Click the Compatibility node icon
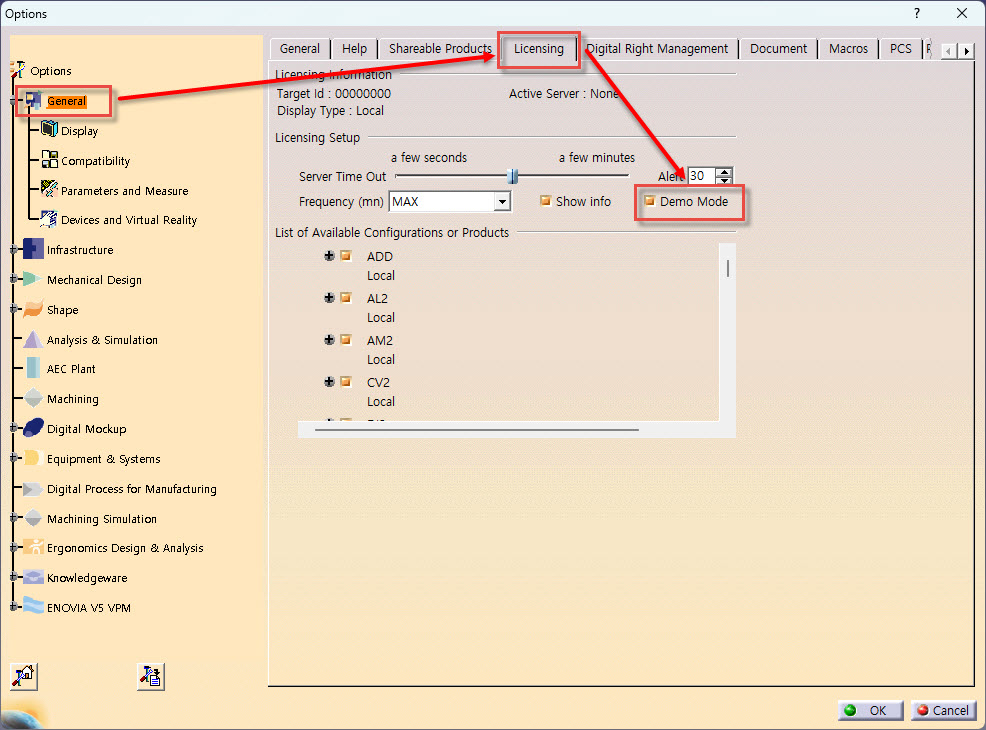 50,159
